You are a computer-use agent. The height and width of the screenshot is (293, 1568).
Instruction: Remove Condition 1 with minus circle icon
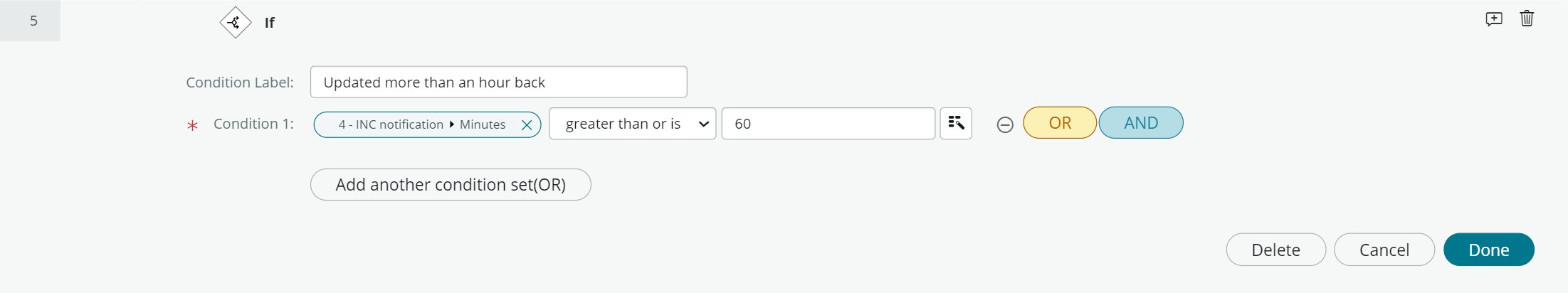click(x=1005, y=125)
